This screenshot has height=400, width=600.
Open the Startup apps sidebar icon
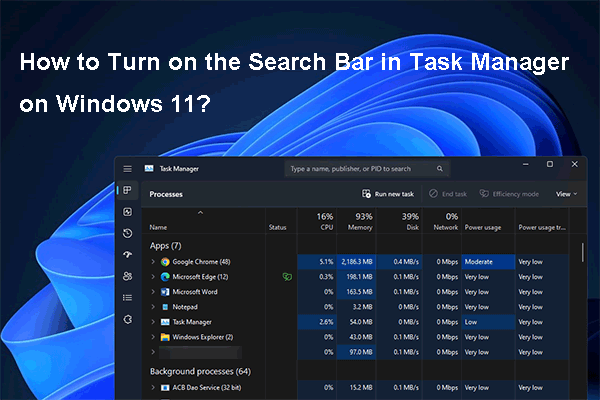click(127, 255)
